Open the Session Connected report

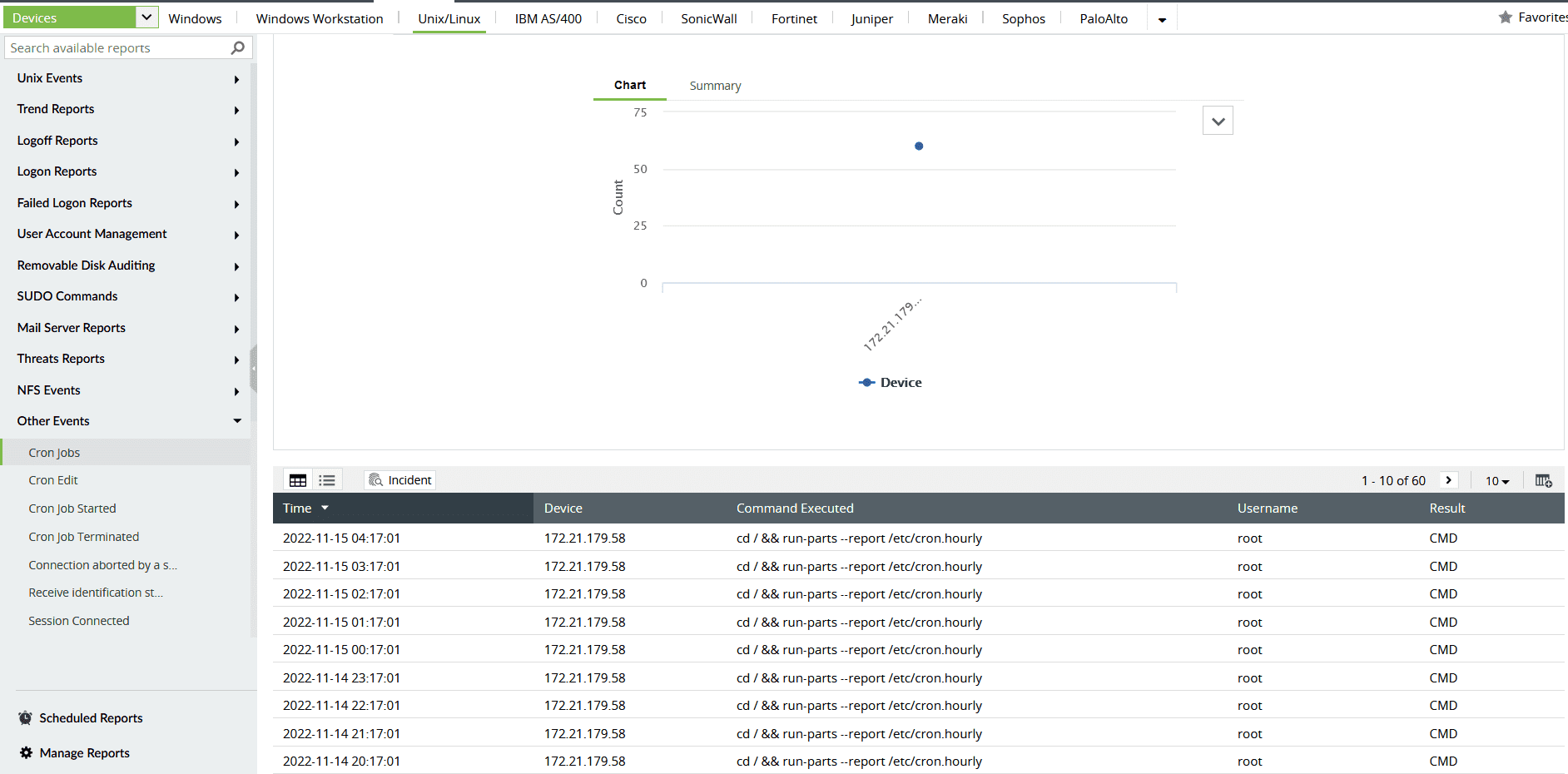(x=79, y=620)
